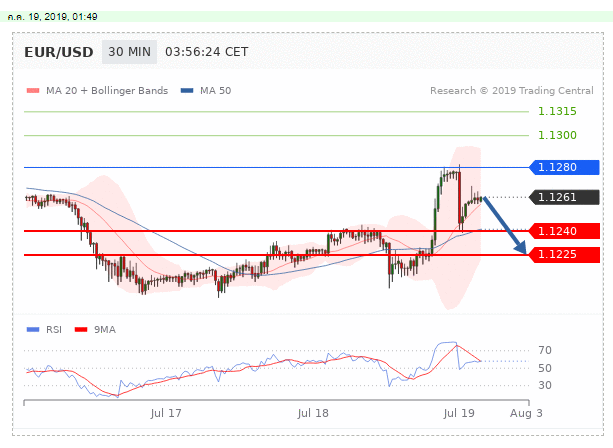This screenshot has width=613, height=448.
Task: Click the RSI 70 axis value
Action: [545, 350]
